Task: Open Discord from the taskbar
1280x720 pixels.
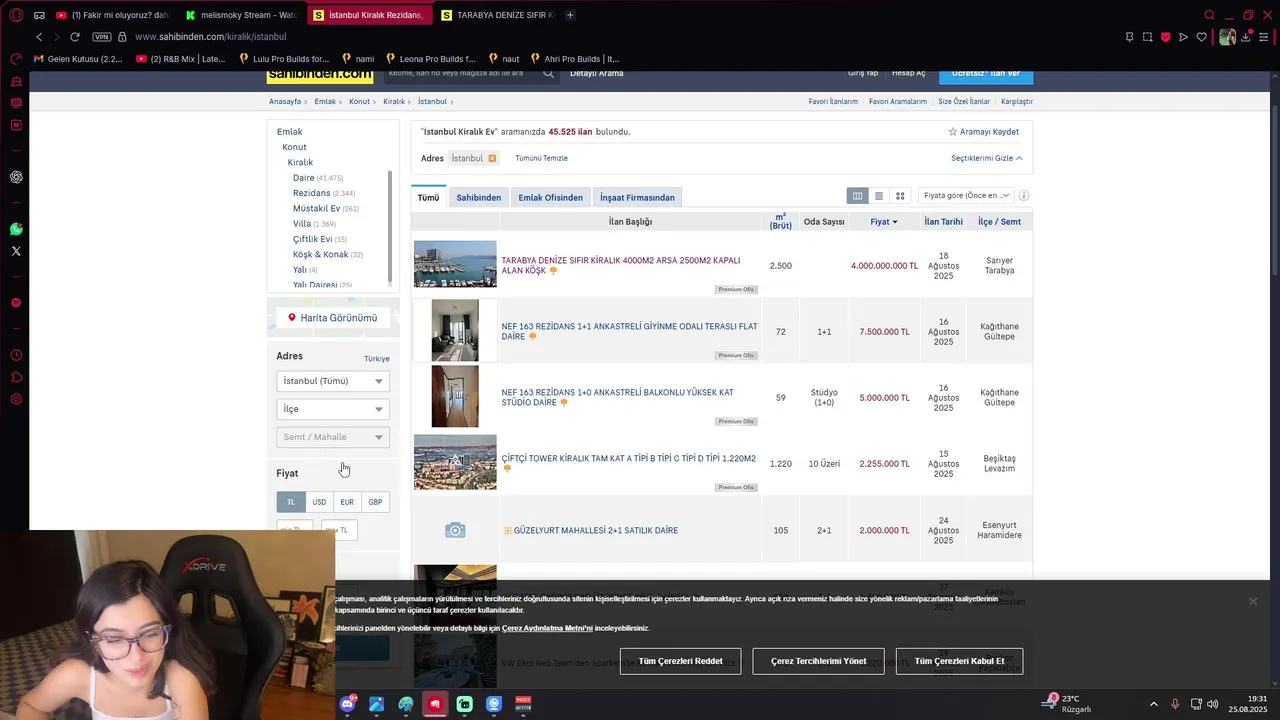Action: (x=347, y=704)
